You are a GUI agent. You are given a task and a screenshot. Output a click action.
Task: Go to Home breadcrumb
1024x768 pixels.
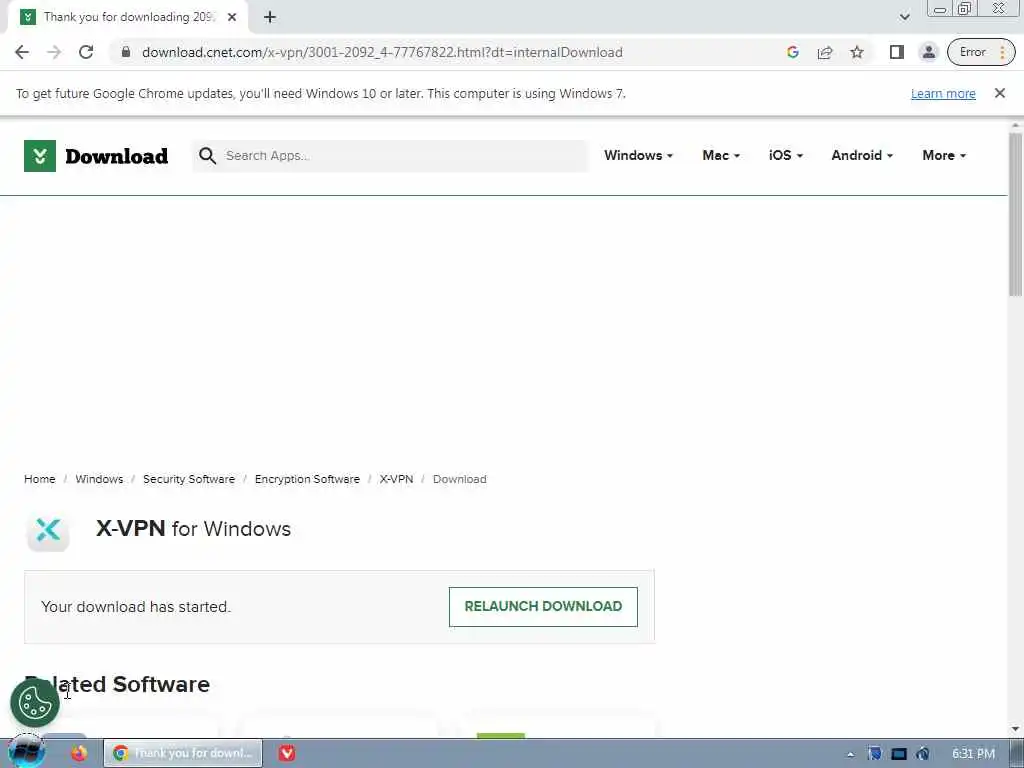pos(40,479)
